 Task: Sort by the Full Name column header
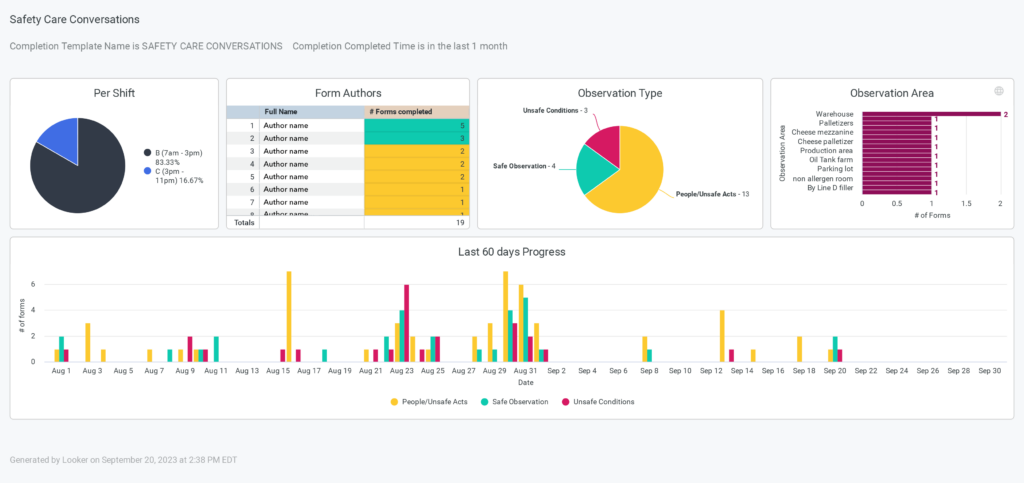[x=312, y=112]
